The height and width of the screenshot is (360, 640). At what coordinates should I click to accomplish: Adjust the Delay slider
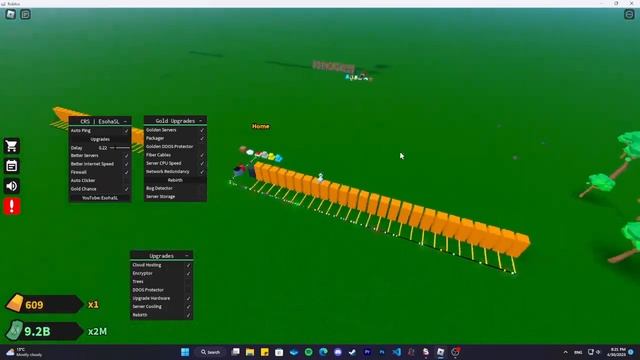pyautogui.click(x=120, y=148)
